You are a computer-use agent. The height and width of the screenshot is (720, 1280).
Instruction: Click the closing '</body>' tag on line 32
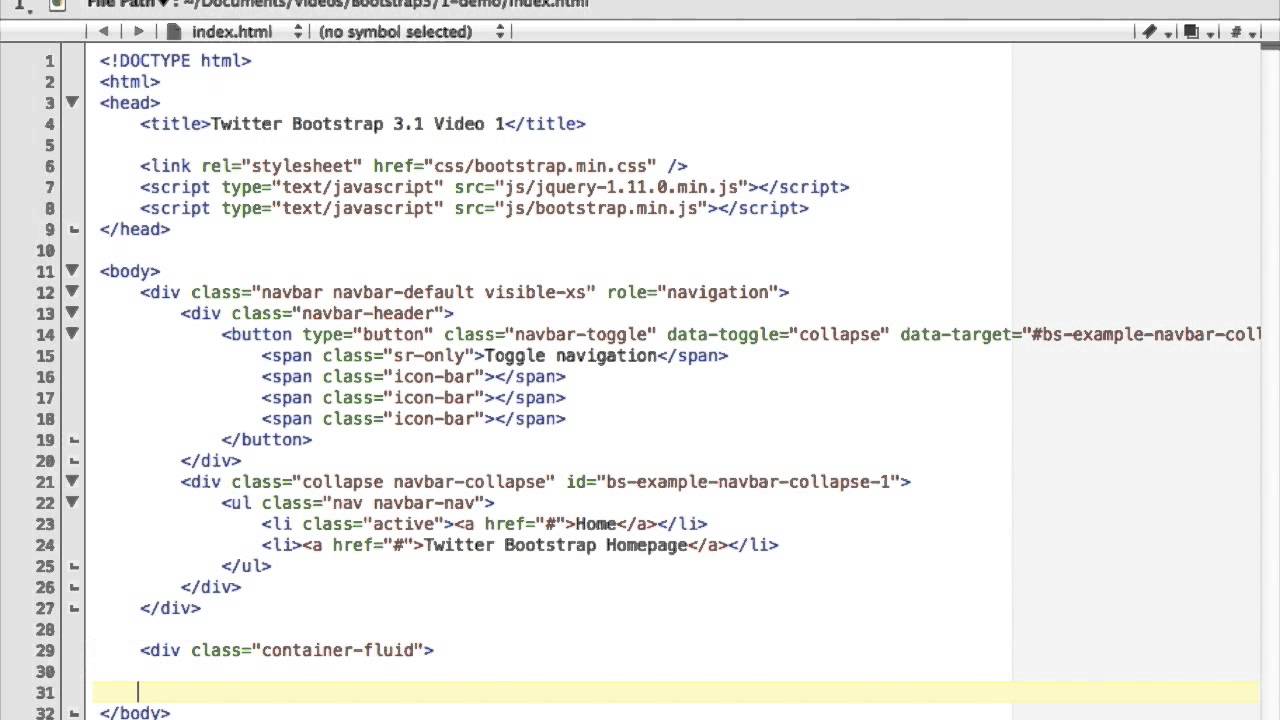tap(135, 713)
